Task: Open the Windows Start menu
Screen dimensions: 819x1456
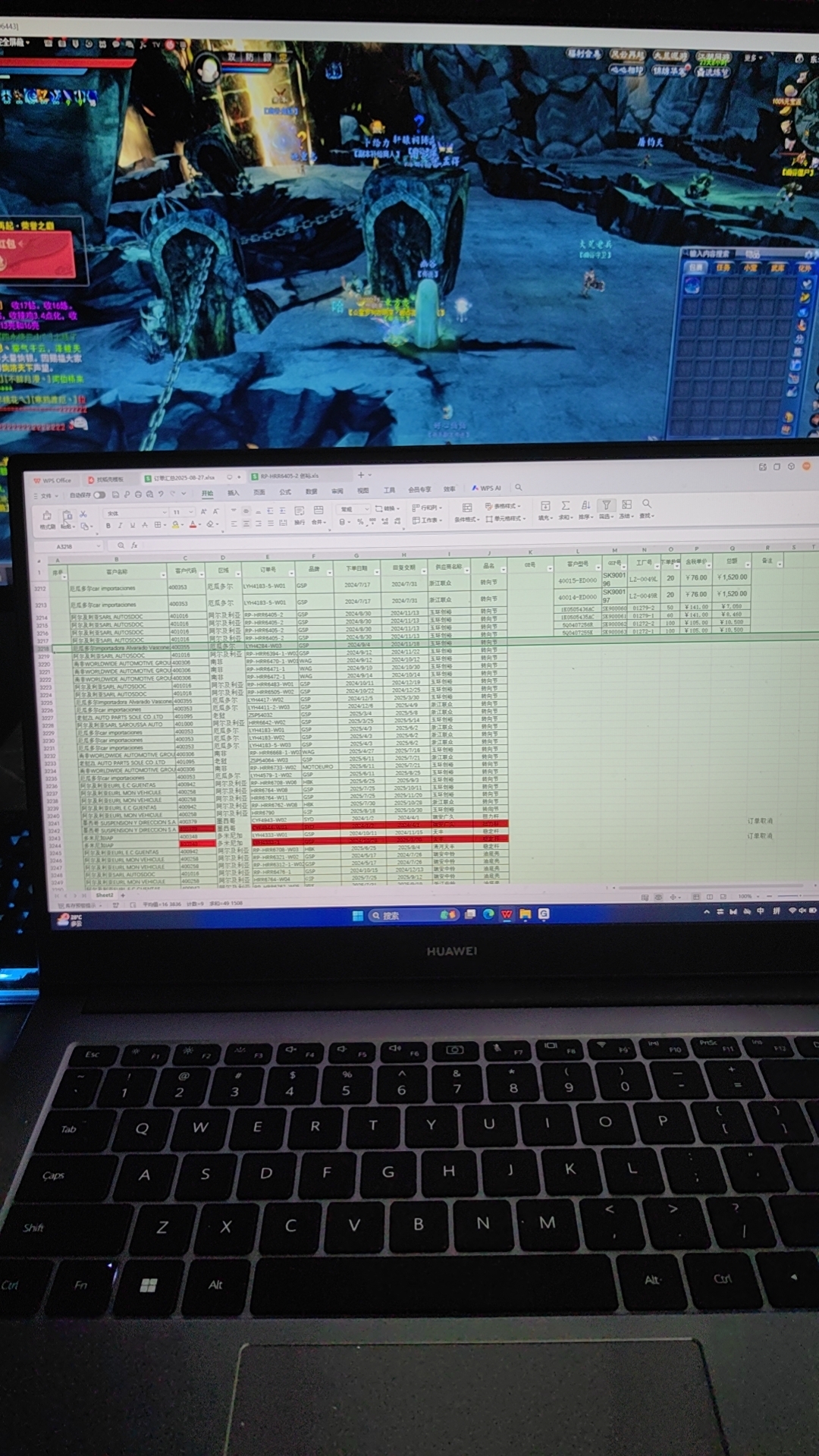Action: click(x=358, y=916)
